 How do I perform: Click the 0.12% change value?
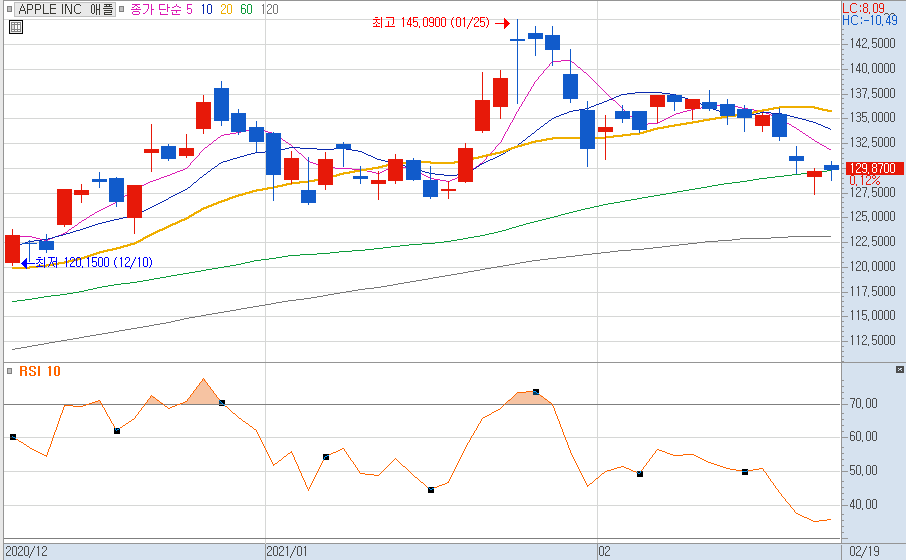[x=865, y=180]
